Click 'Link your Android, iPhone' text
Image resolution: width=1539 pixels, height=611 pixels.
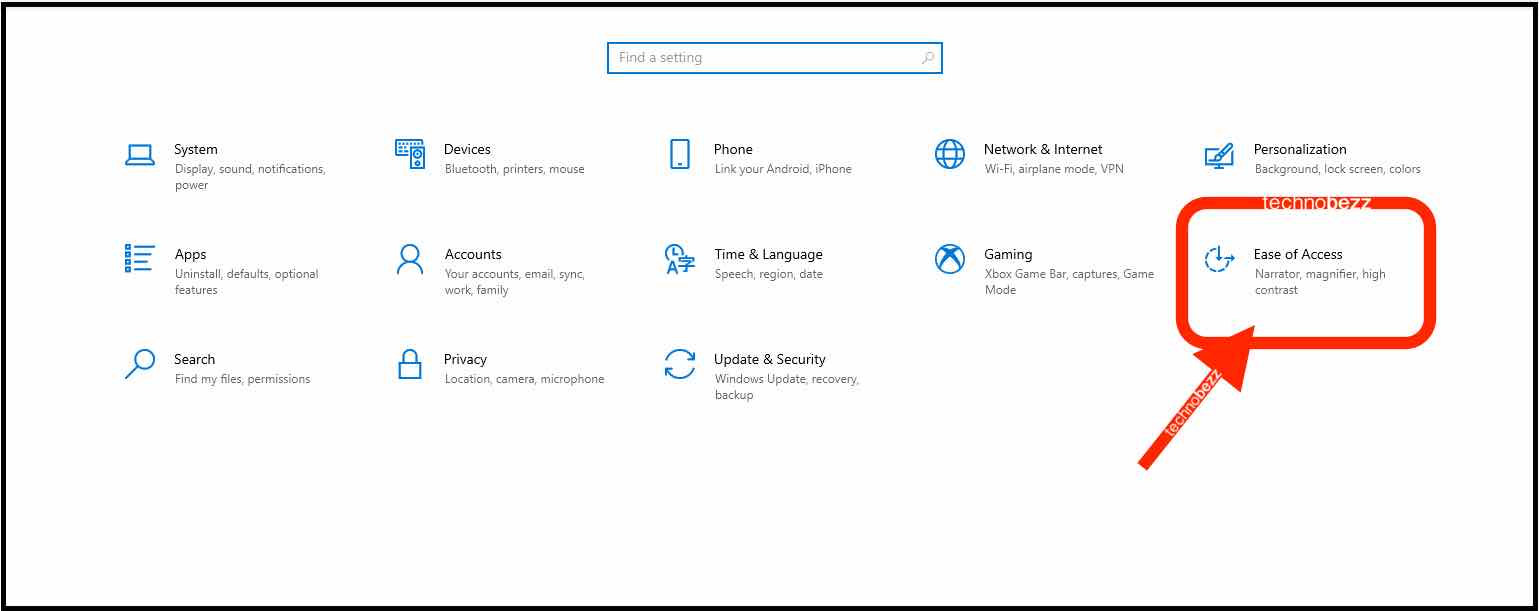(783, 169)
